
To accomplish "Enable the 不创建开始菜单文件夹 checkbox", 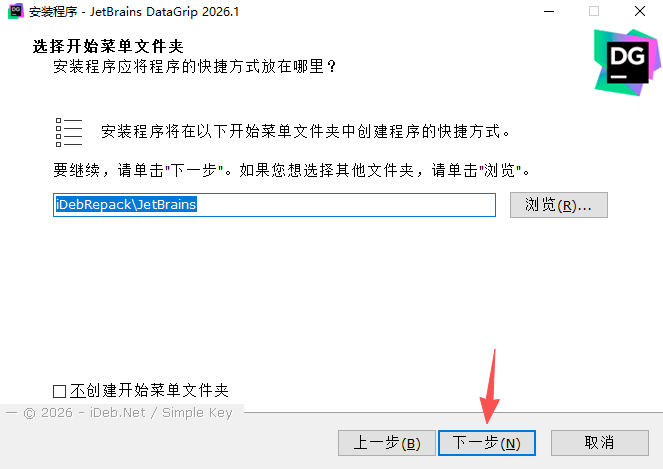I will (x=60, y=391).
